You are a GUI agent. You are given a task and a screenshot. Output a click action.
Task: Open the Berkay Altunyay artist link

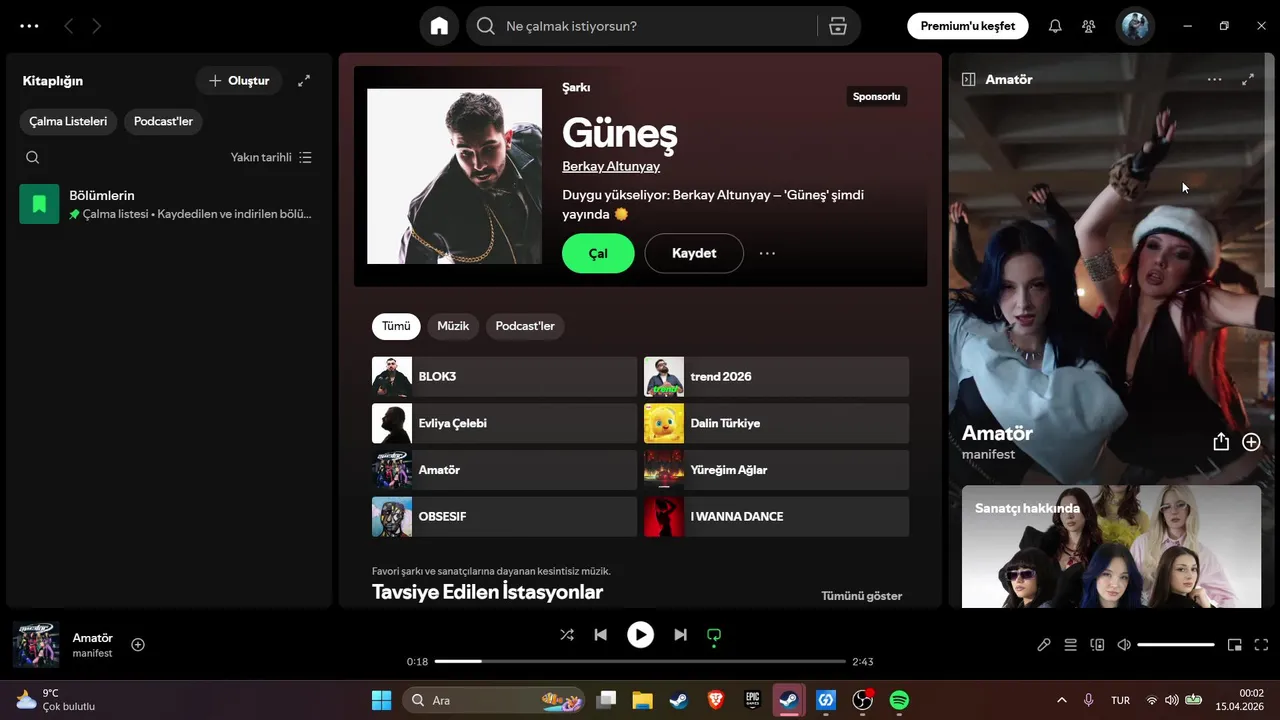[x=611, y=166]
